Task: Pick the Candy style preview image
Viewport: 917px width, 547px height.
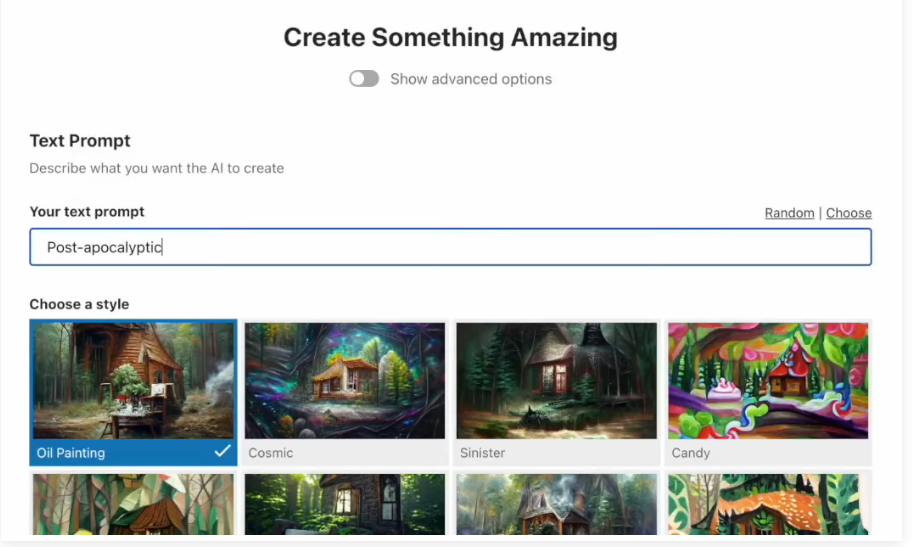Action: pyautogui.click(x=768, y=380)
